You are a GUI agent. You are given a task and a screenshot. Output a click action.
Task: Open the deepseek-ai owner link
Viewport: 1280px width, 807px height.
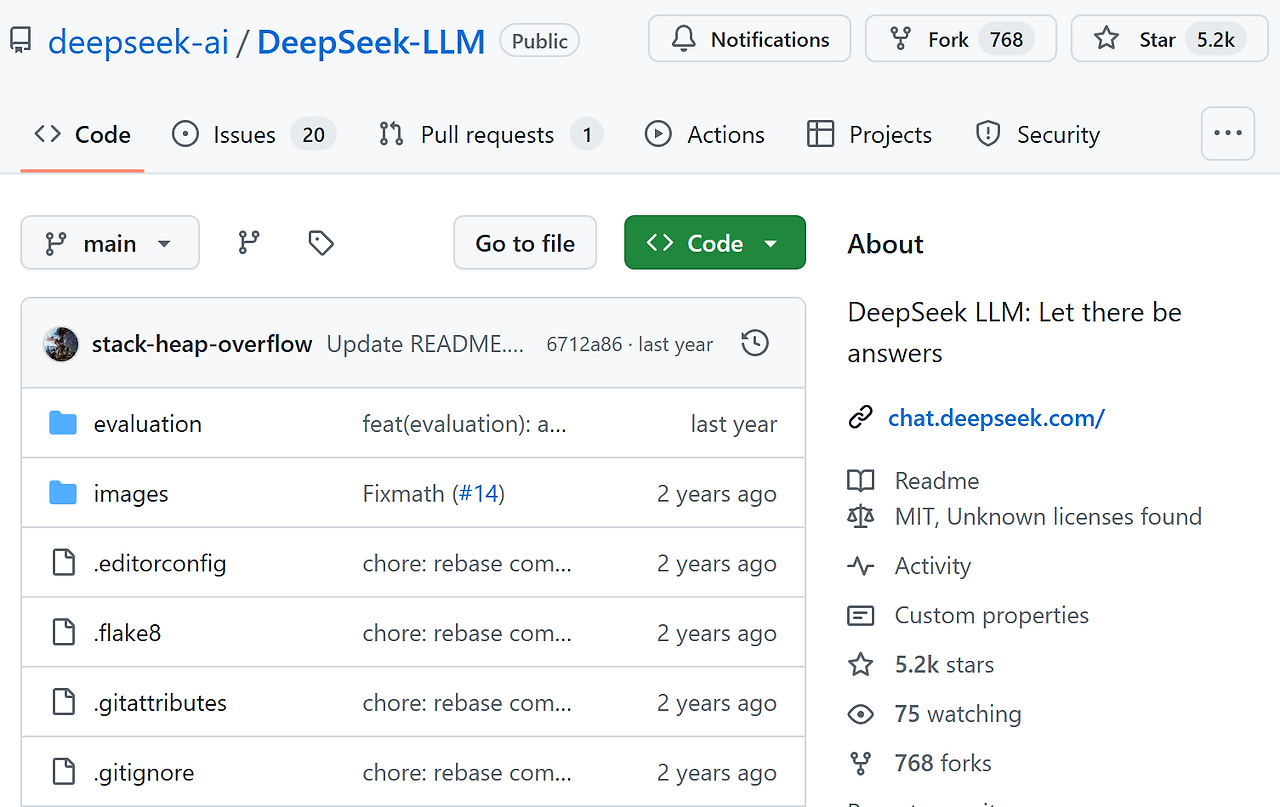138,41
